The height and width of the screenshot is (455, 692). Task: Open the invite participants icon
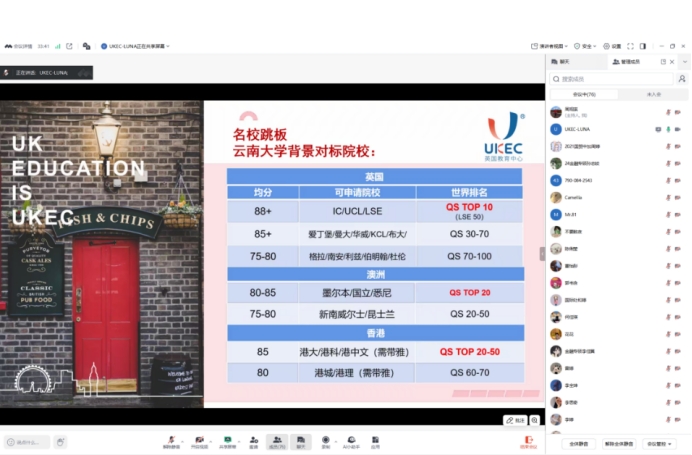tap(253, 440)
